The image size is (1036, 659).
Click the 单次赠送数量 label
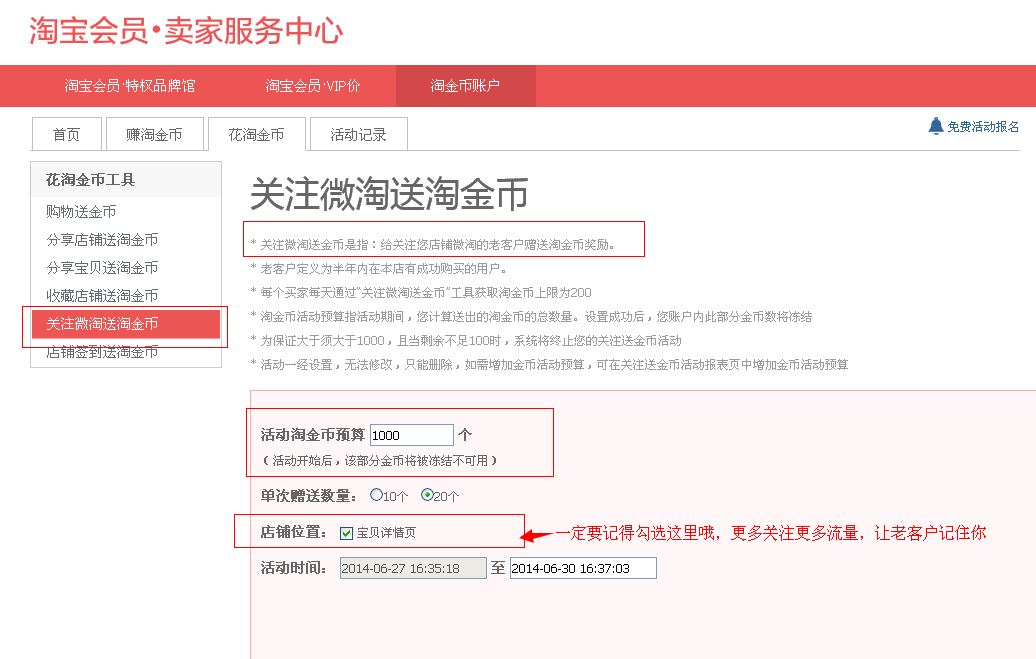pyautogui.click(x=309, y=496)
